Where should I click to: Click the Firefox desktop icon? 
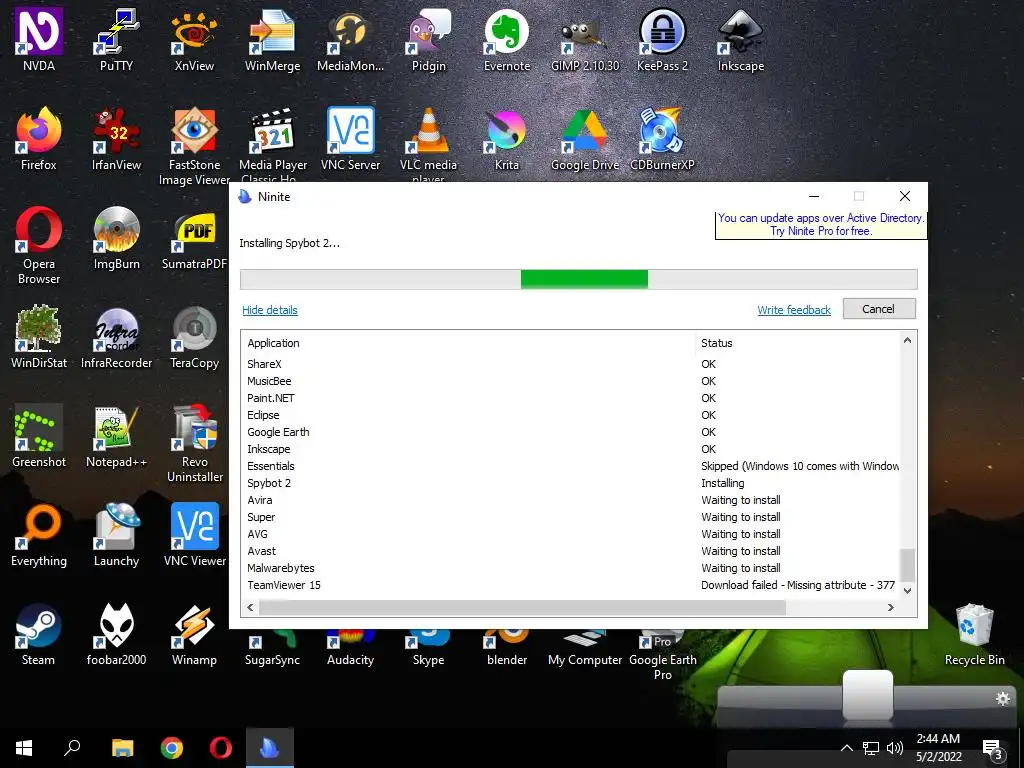click(39, 139)
